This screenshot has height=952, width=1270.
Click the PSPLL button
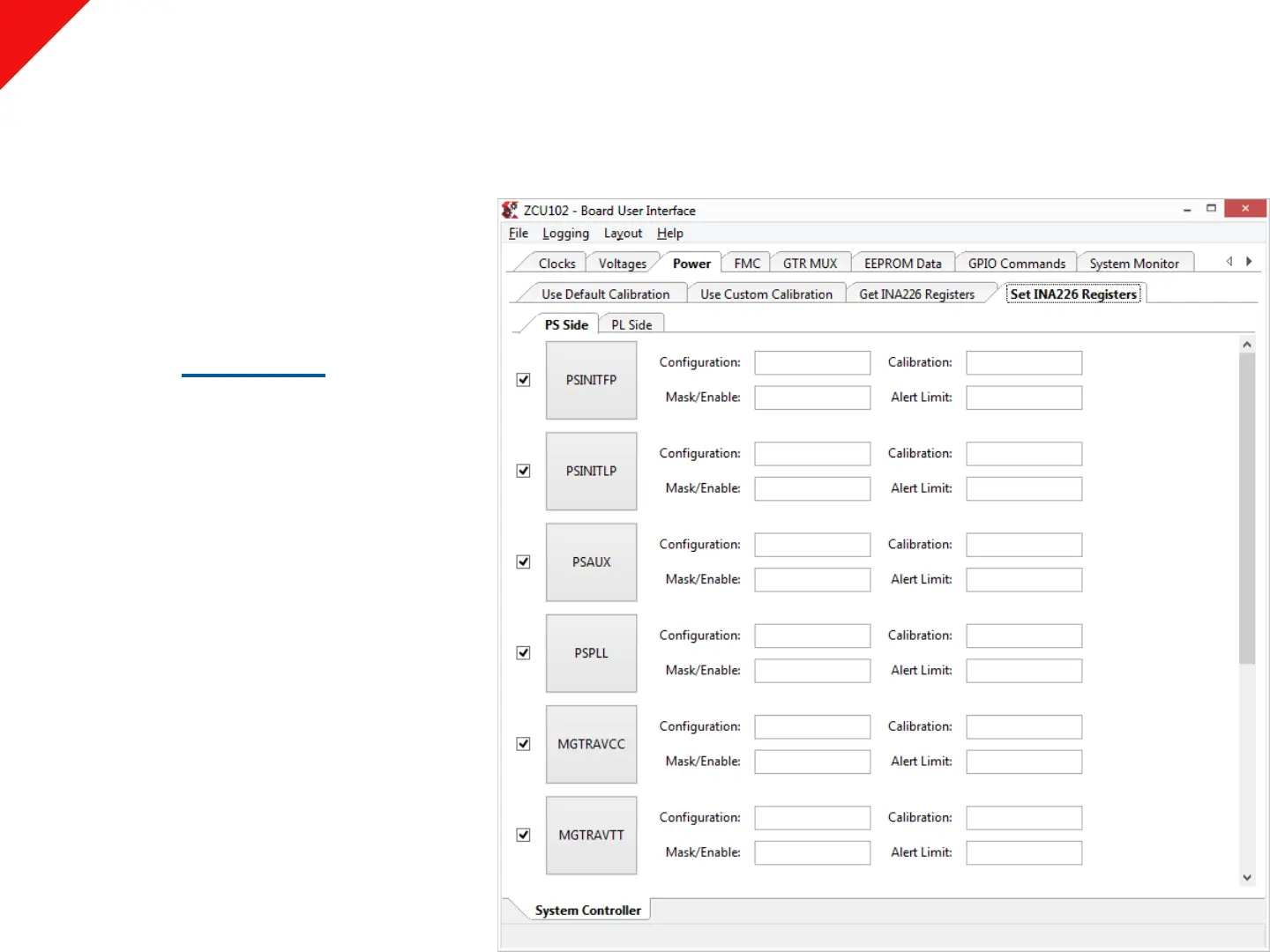tap(591, 653)
